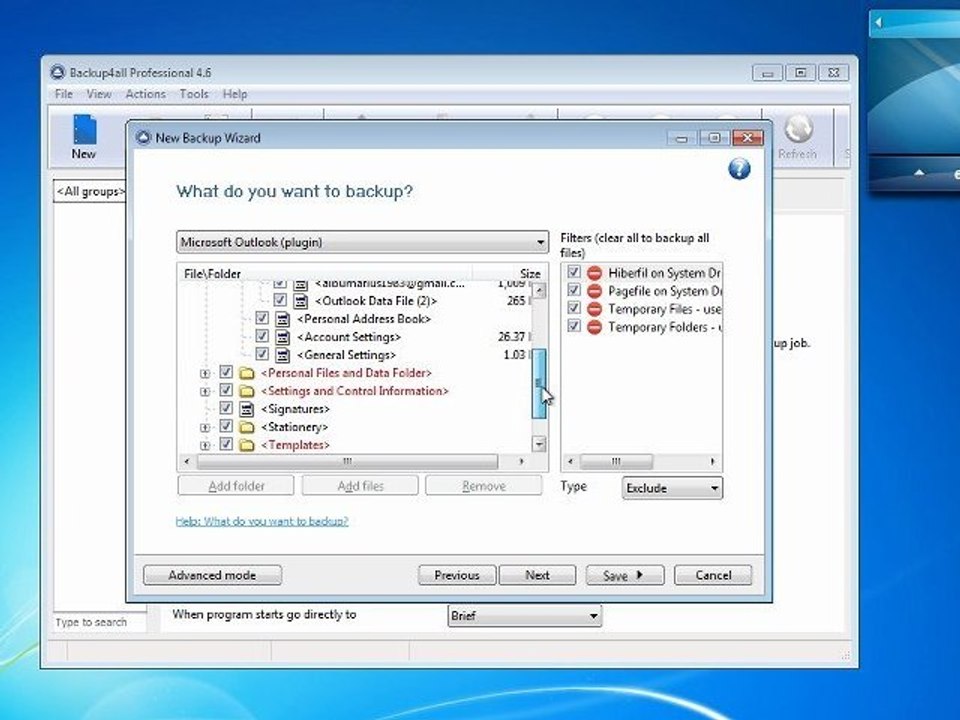Click the up arrow on desktop gadget
Image resolution: width=960 pixels, height=720 pixels.
click(x=919, y=173)
